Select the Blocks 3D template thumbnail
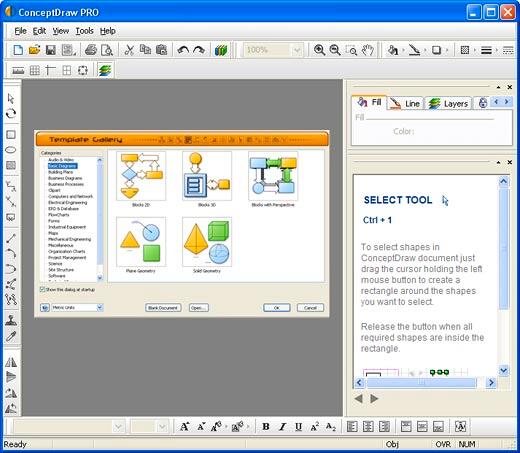Viewport: 520px width, 453px height. pyautogui.click(x=207, y=176)
